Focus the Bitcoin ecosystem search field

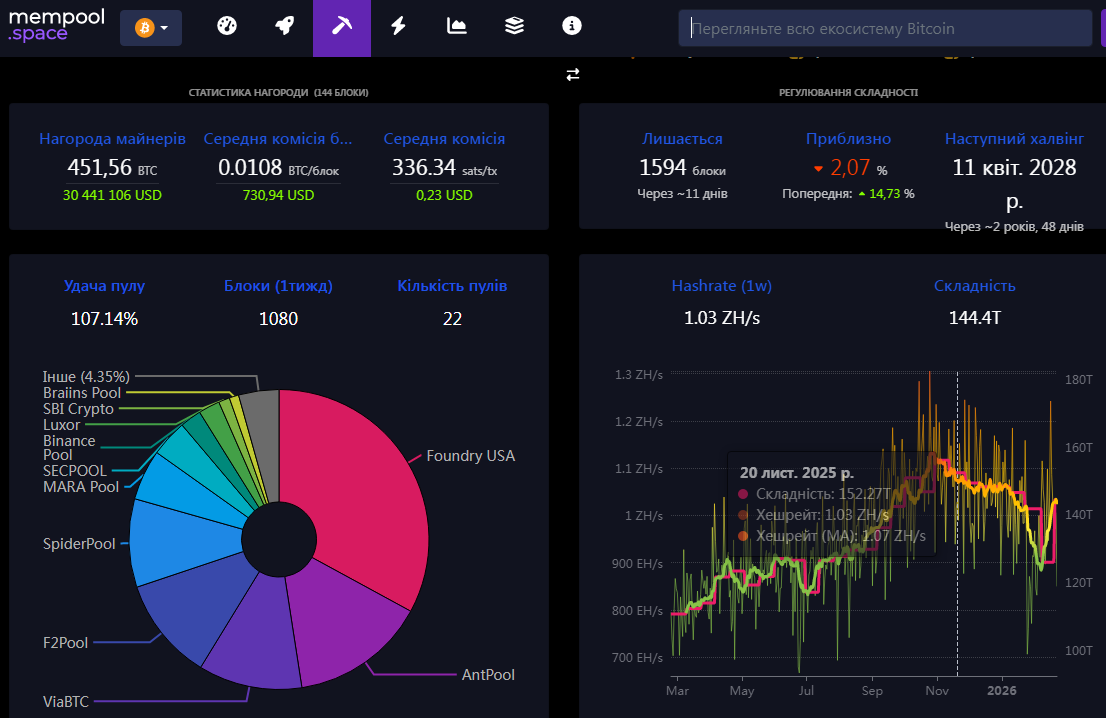point(885,29)
